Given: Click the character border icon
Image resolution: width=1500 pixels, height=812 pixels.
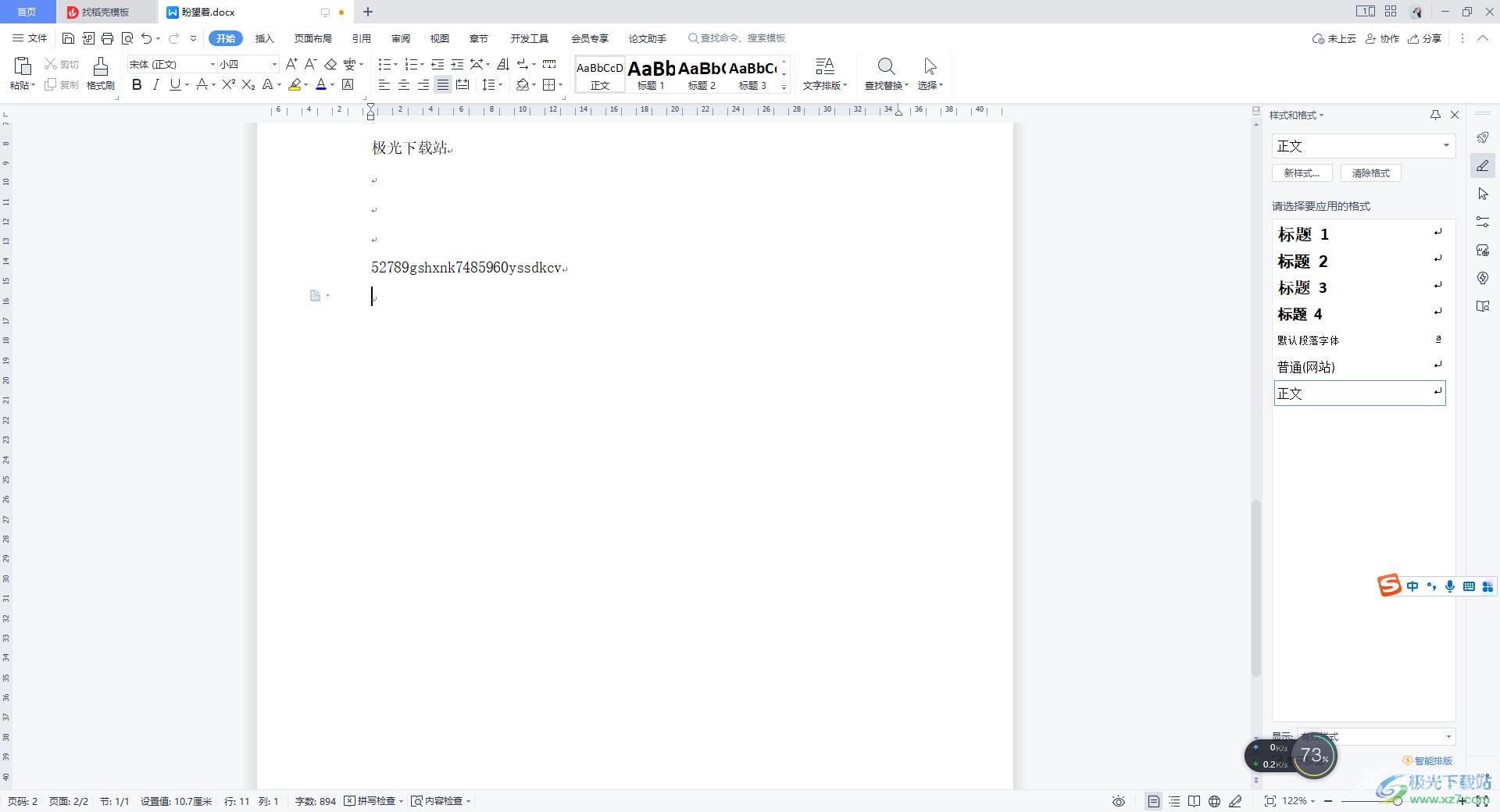Looking at the screenshot, I should (348, 84).
